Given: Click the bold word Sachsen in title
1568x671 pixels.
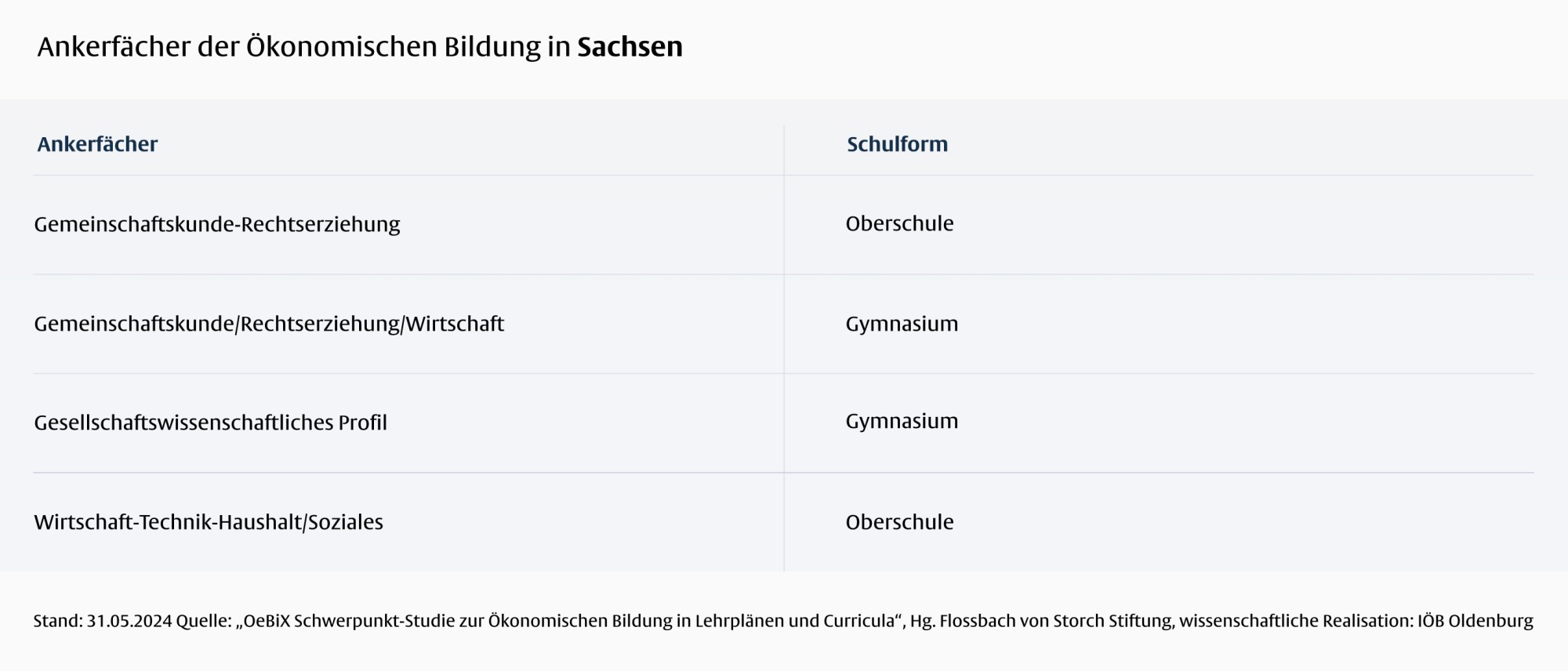Looking at the screenshot, I should [630, 47].
